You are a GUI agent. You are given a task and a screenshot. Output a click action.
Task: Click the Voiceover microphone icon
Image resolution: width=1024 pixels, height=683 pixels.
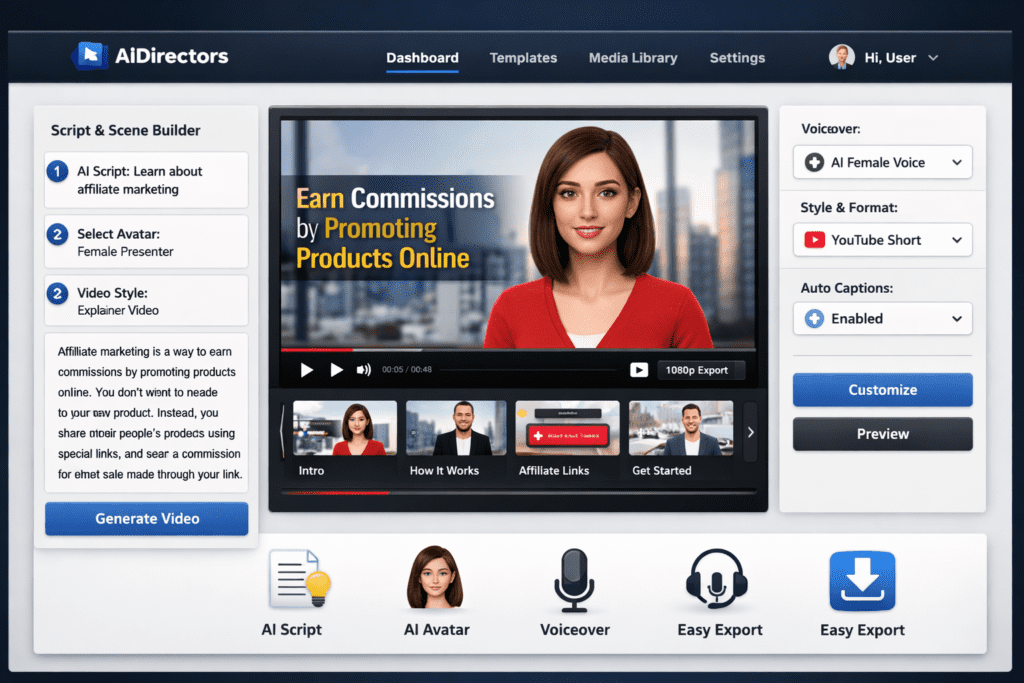574,580
